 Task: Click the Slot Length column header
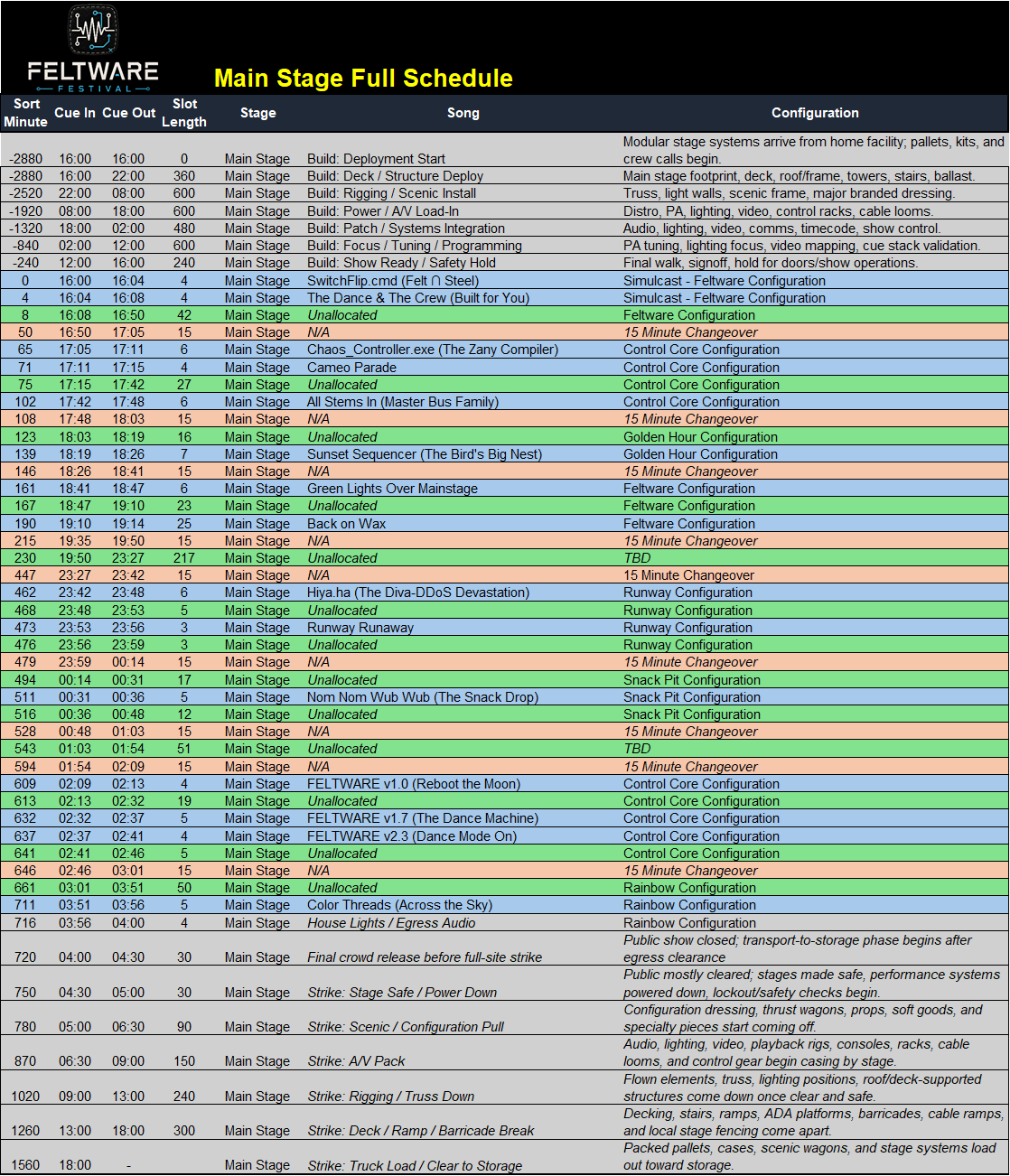click(x=184, y=113)
